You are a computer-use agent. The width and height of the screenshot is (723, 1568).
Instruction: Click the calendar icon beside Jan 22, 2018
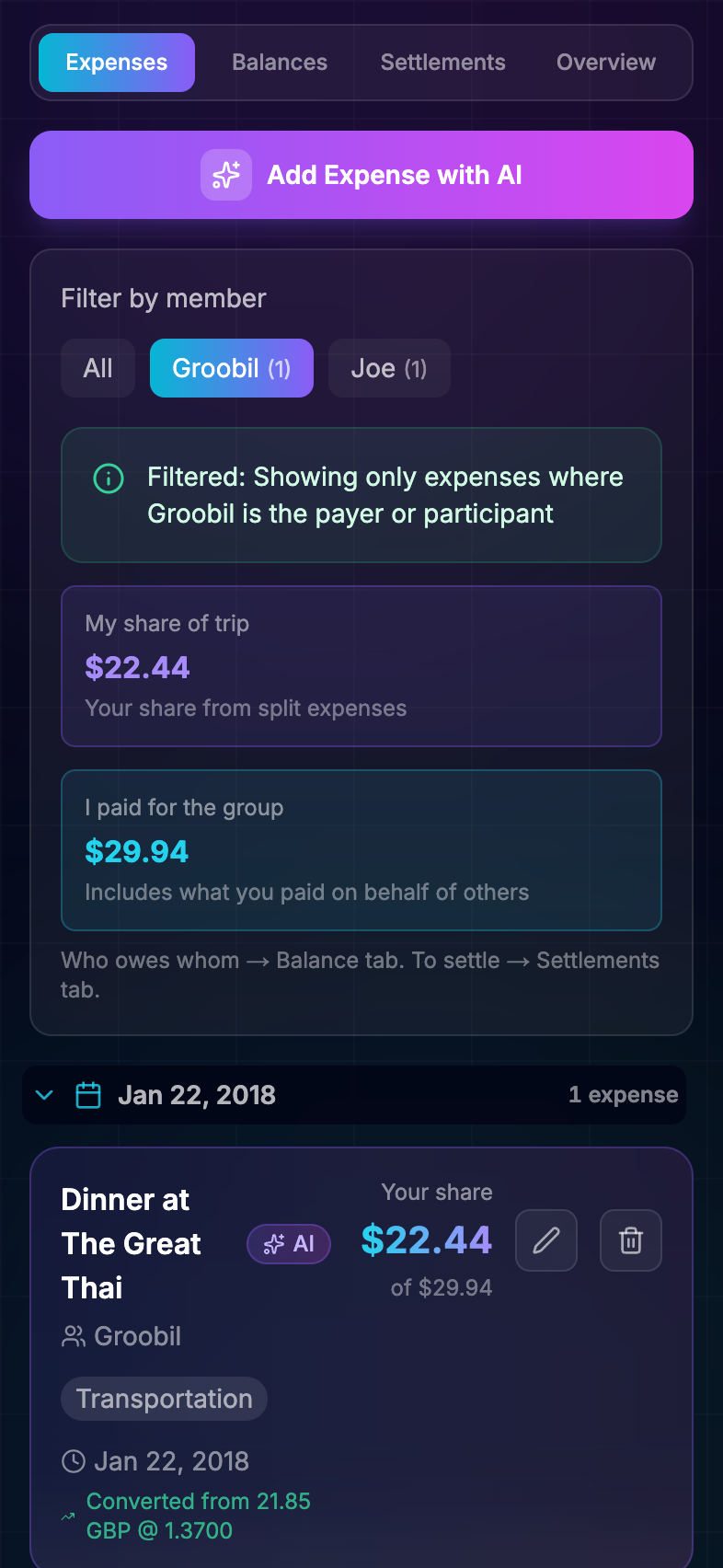[88, 1095]
